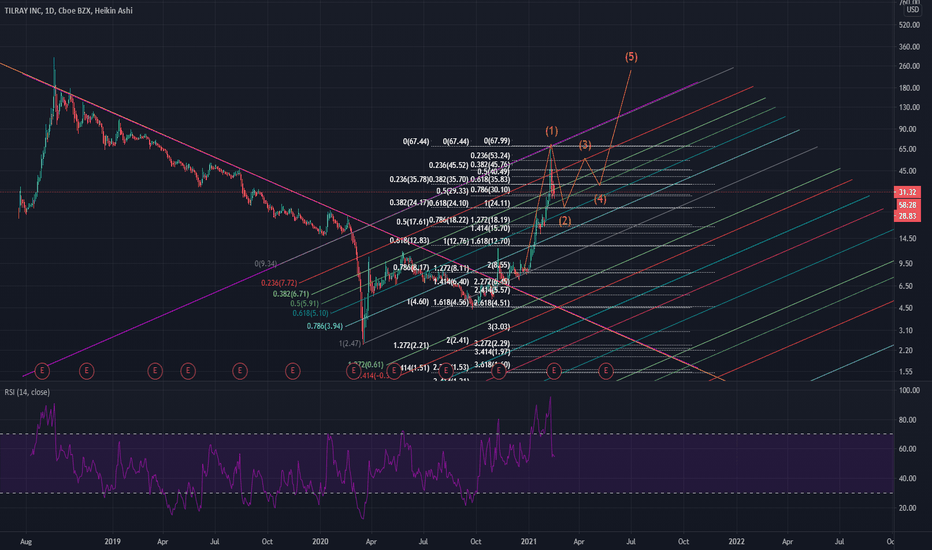Click the 0.5(17.61) Fibonacci label
Image resolution: width=932 pixels, height=550 pixels.
point(413,222)
